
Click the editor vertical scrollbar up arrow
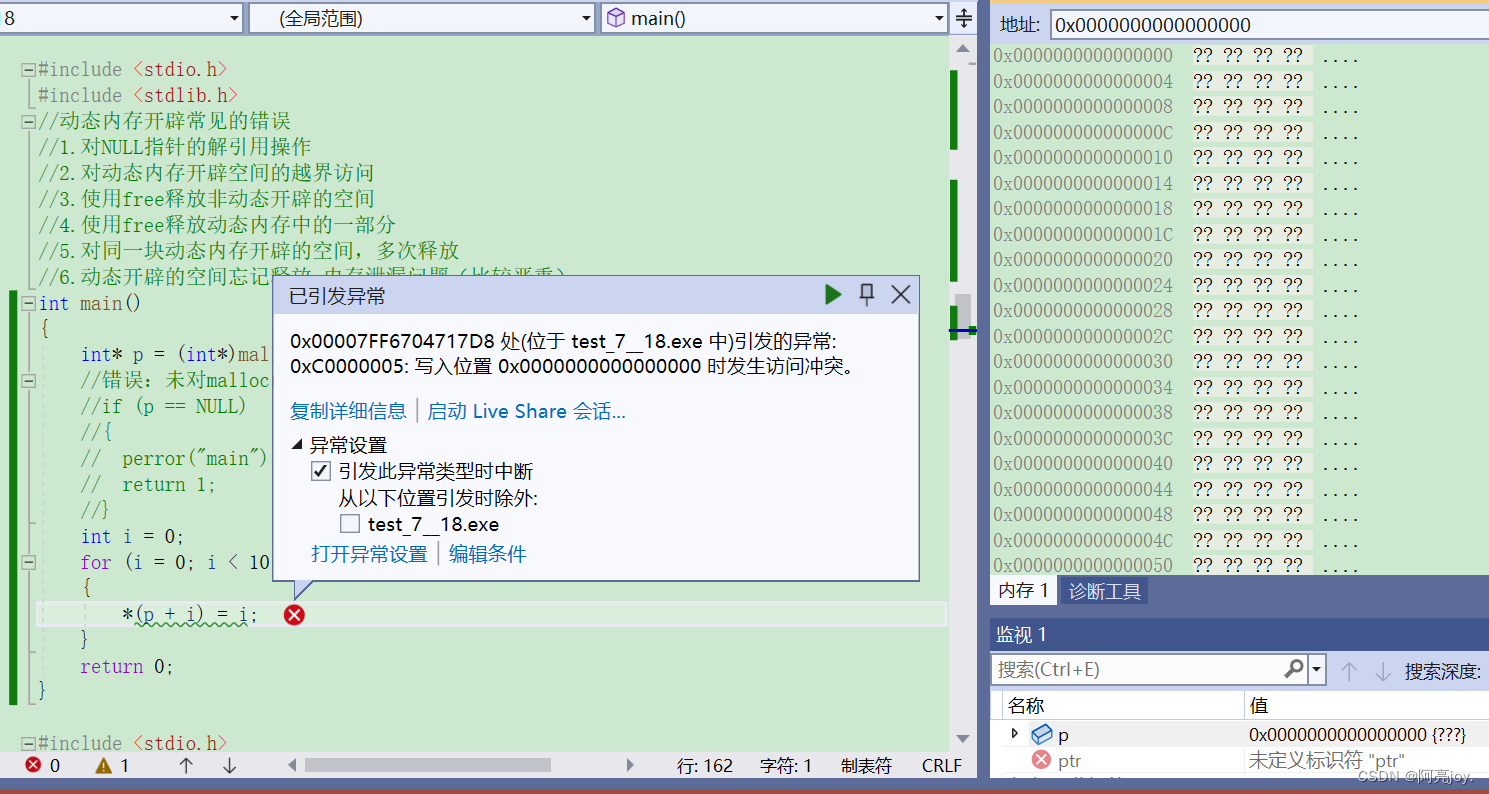pos(963,49)
